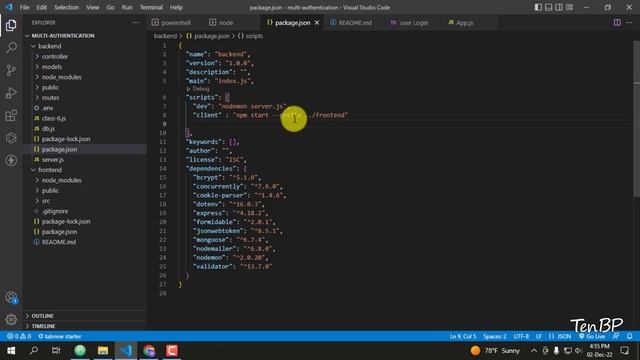
Task: Toggle bottom panel layout icon
Action: point(549,7)
